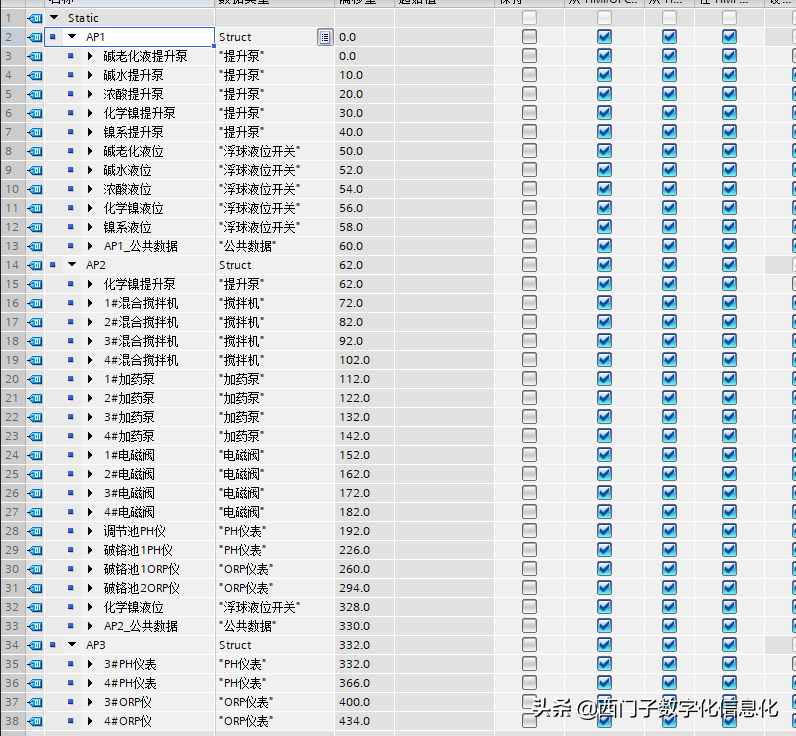Viewport: 796px width, 736px height.
Task: Expand the 碱老化液提升泵 member
Action: [x=90, y=56]
